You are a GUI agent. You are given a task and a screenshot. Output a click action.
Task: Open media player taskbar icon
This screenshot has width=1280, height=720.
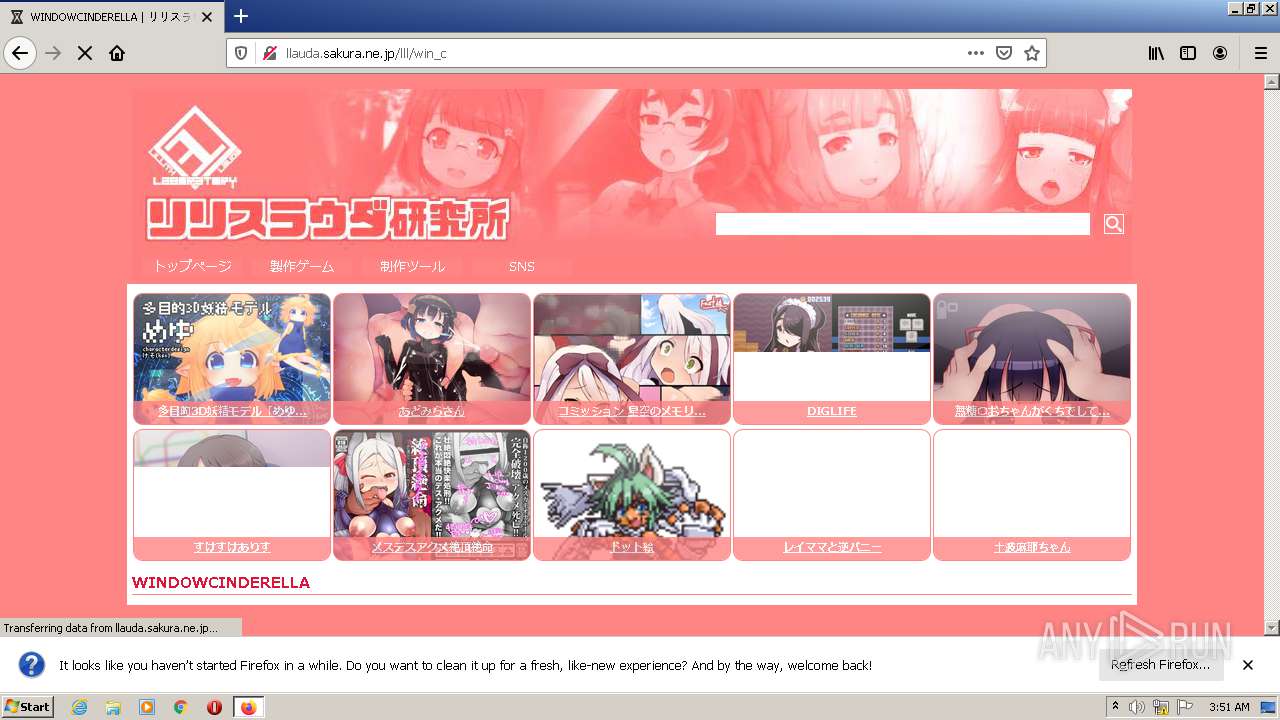[x=147, y=707]
